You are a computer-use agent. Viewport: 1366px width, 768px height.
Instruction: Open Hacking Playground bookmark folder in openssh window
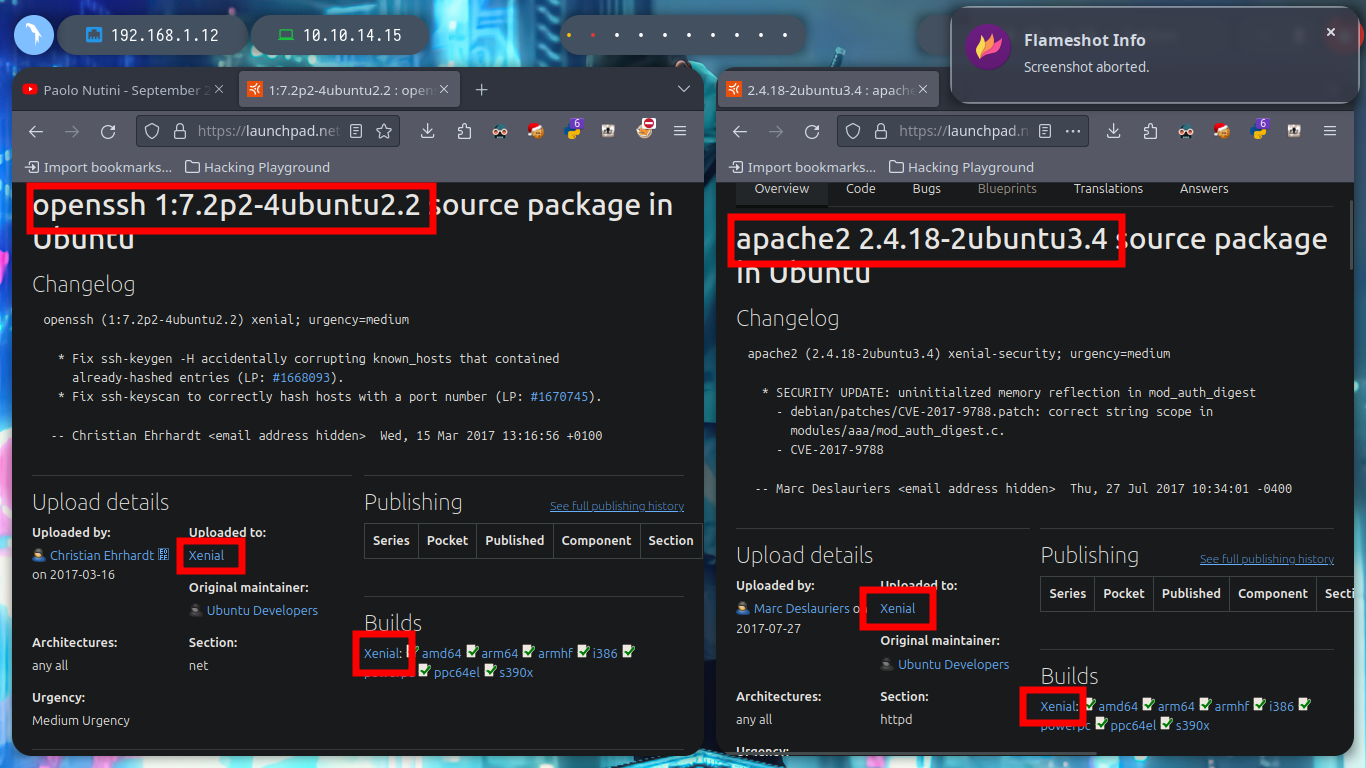pos(257,167)
